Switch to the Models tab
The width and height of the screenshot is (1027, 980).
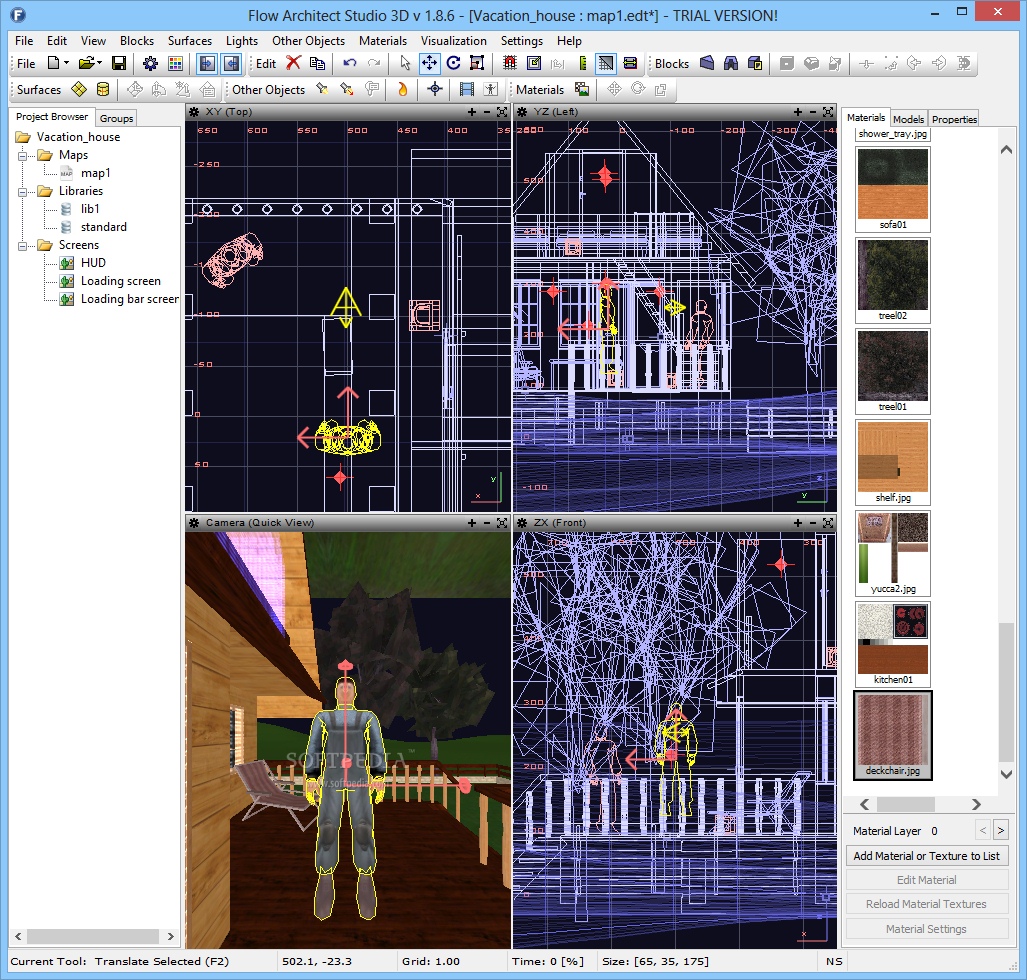coord(908,119)
